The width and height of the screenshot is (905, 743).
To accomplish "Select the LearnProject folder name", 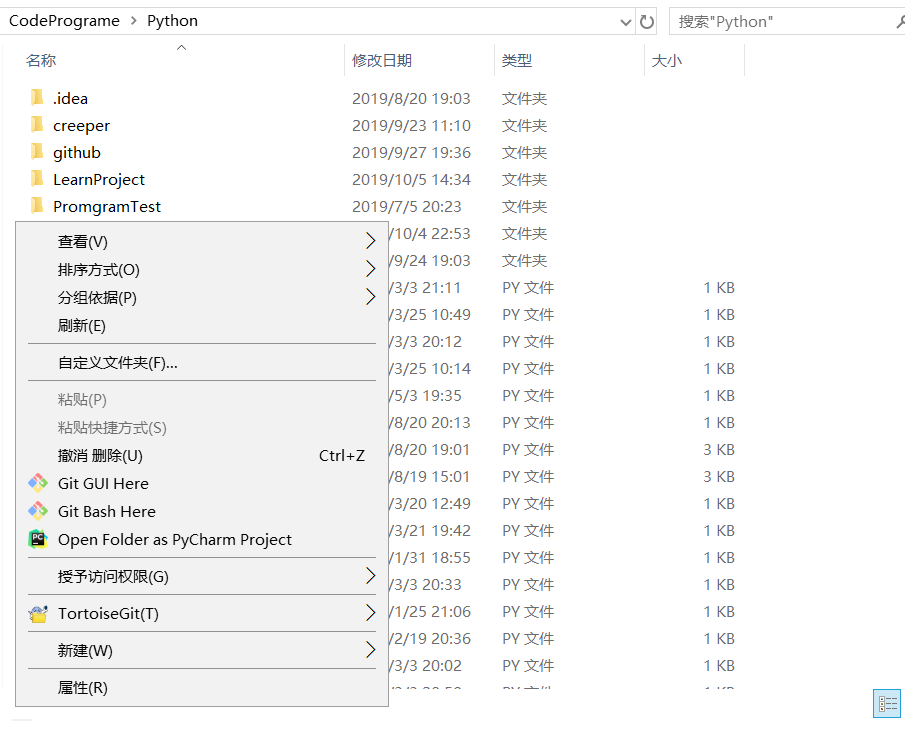I will point(99,180).
